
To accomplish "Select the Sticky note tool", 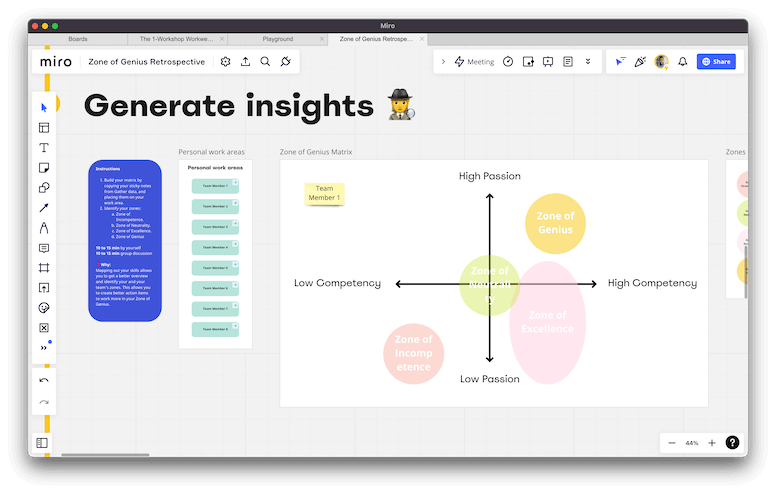I will (x=44, y=168).
